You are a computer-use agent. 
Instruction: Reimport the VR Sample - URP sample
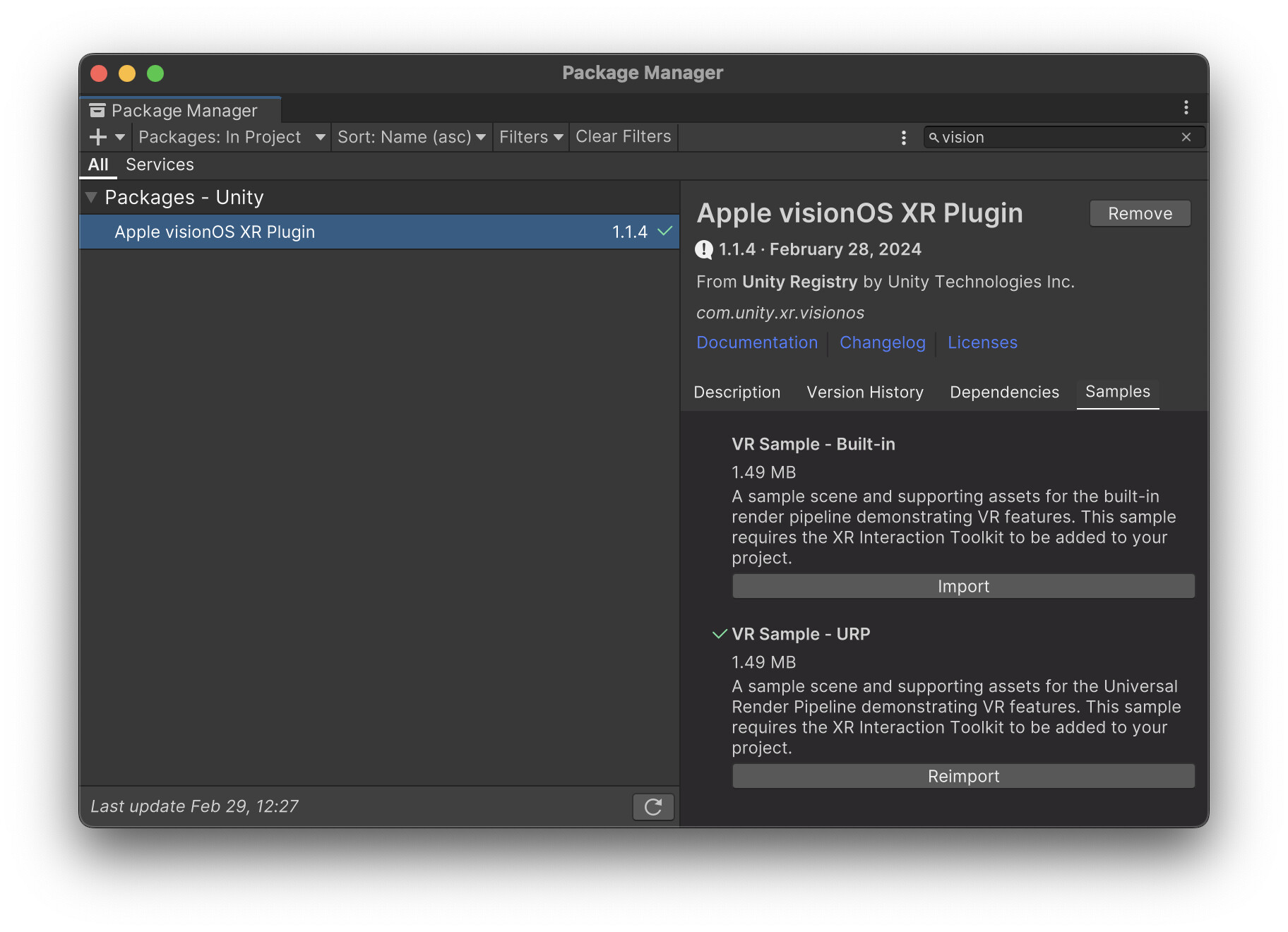(x=963, y=776)
